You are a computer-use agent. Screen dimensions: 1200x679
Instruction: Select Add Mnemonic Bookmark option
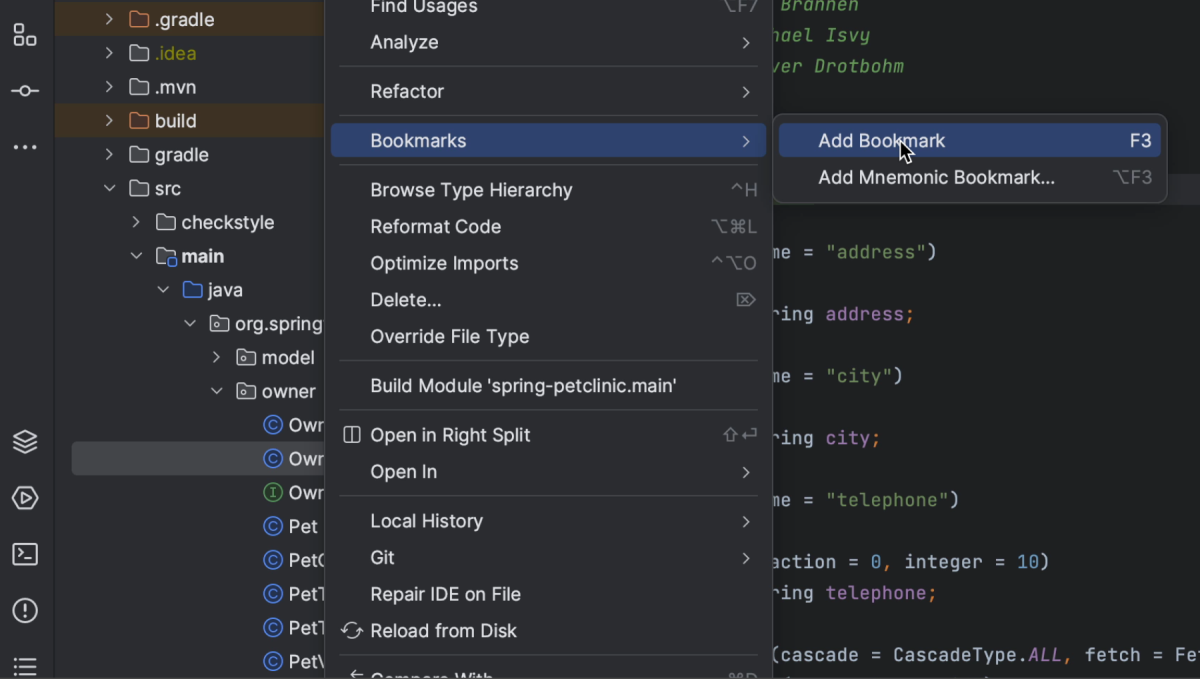(936, 177)
